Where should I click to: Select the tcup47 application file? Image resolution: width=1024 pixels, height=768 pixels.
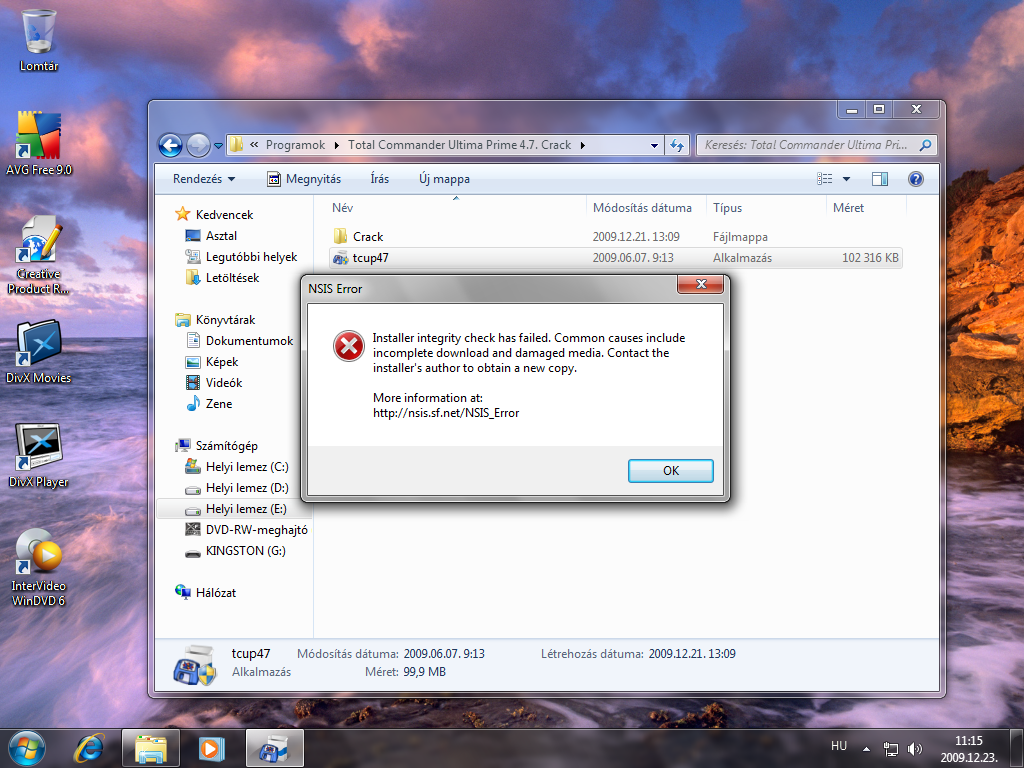tap(616, 257)
